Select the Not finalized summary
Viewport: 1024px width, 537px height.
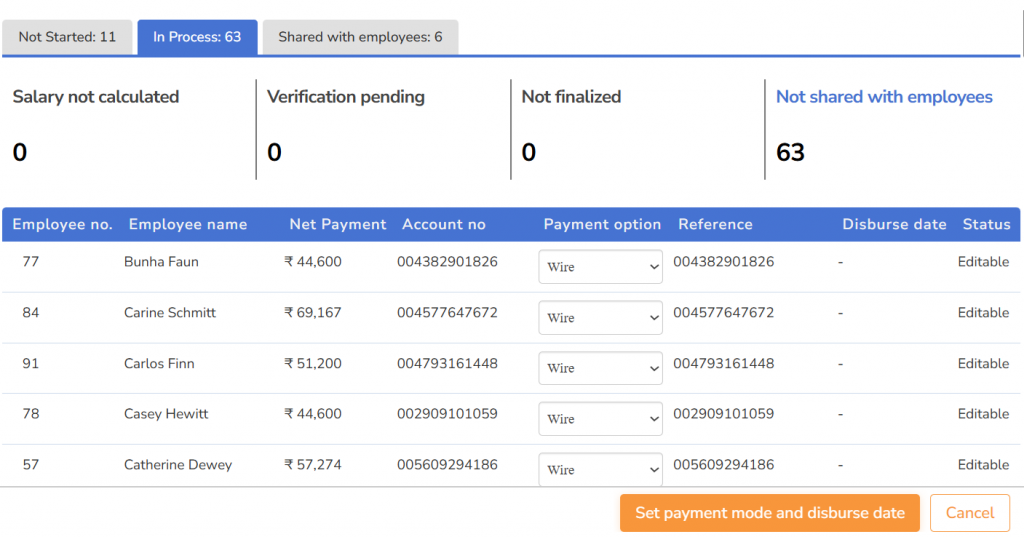571,97
